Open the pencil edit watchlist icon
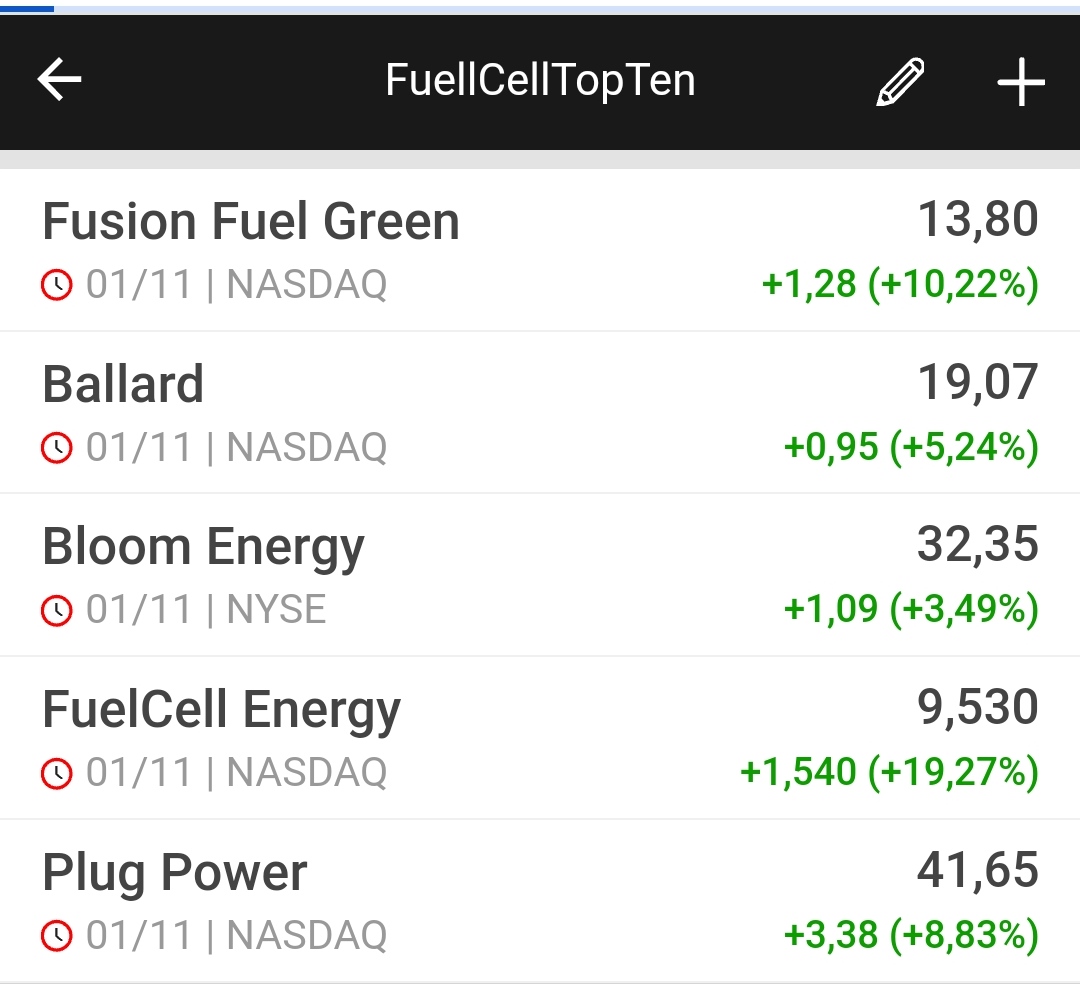The width and height of the screenshot is (1080, 984). click(x=900, y=82)
